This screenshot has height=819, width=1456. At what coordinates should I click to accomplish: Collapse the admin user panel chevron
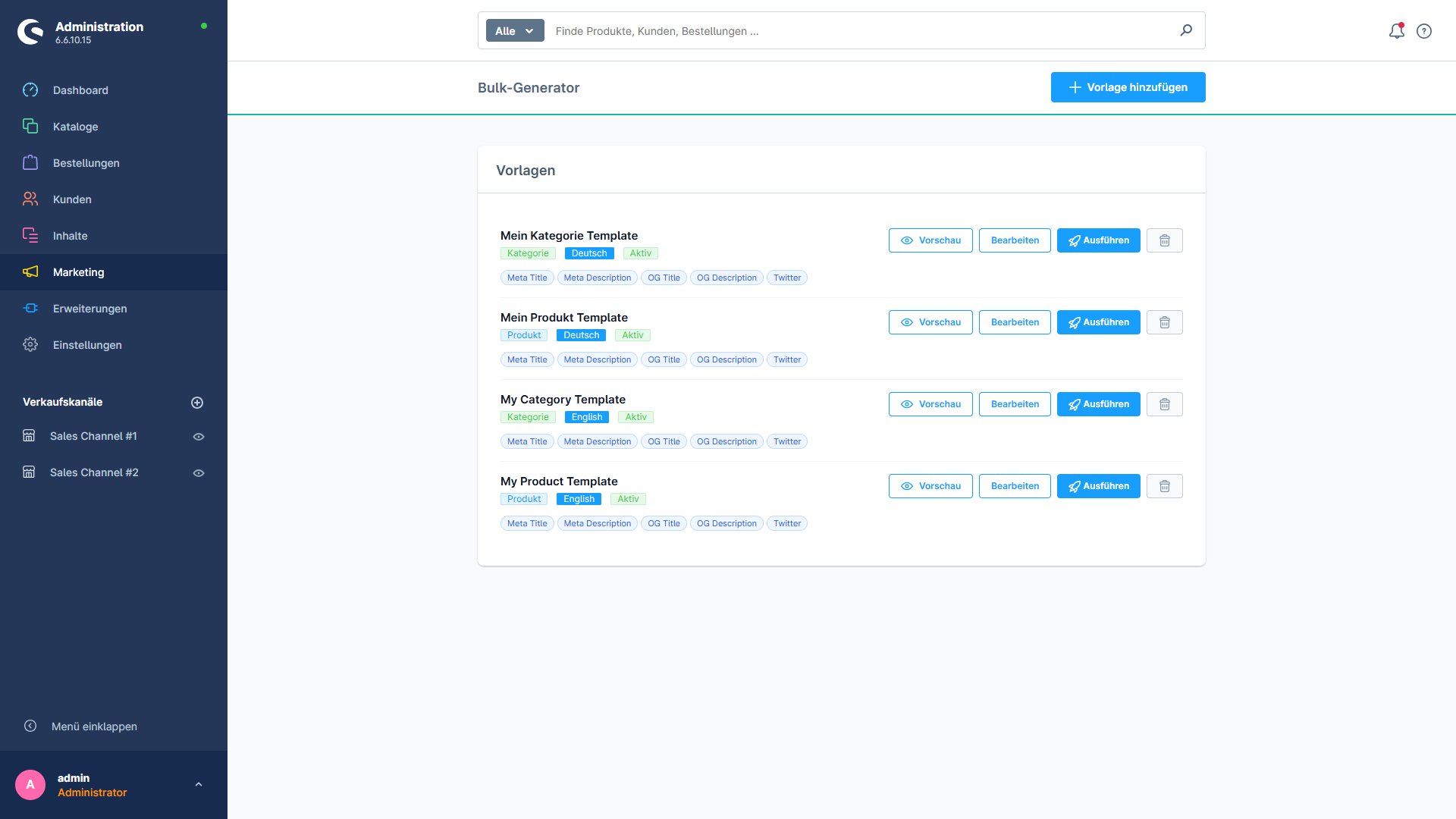pos(199,784)
